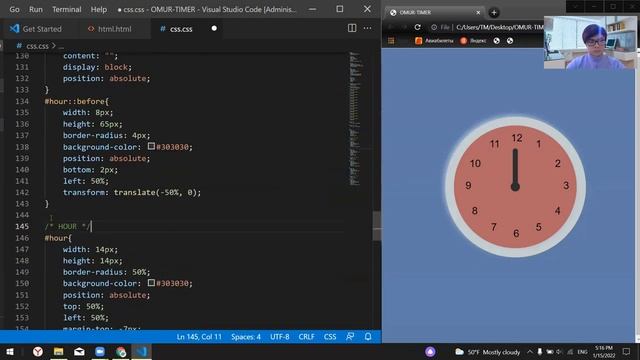Open the Run menu

point(36,9)
